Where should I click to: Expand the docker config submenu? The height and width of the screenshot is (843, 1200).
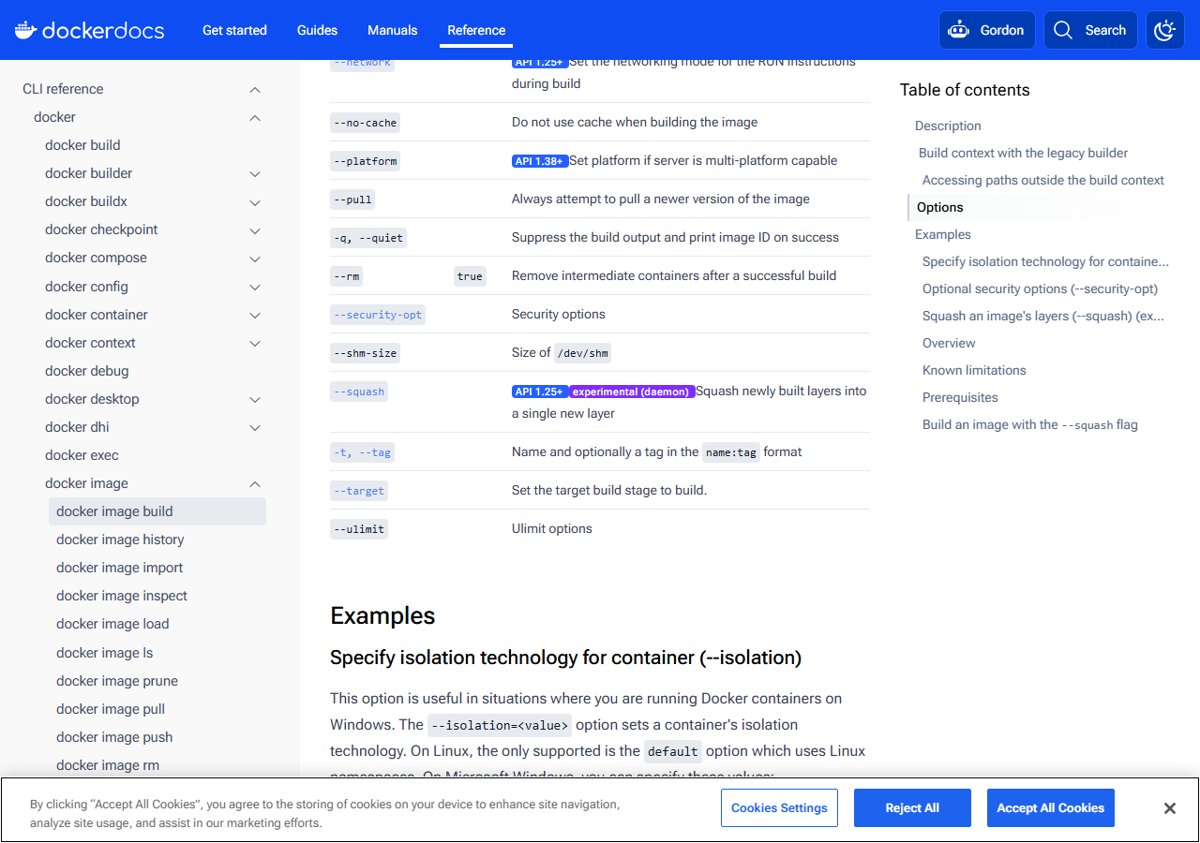(255, 286)
